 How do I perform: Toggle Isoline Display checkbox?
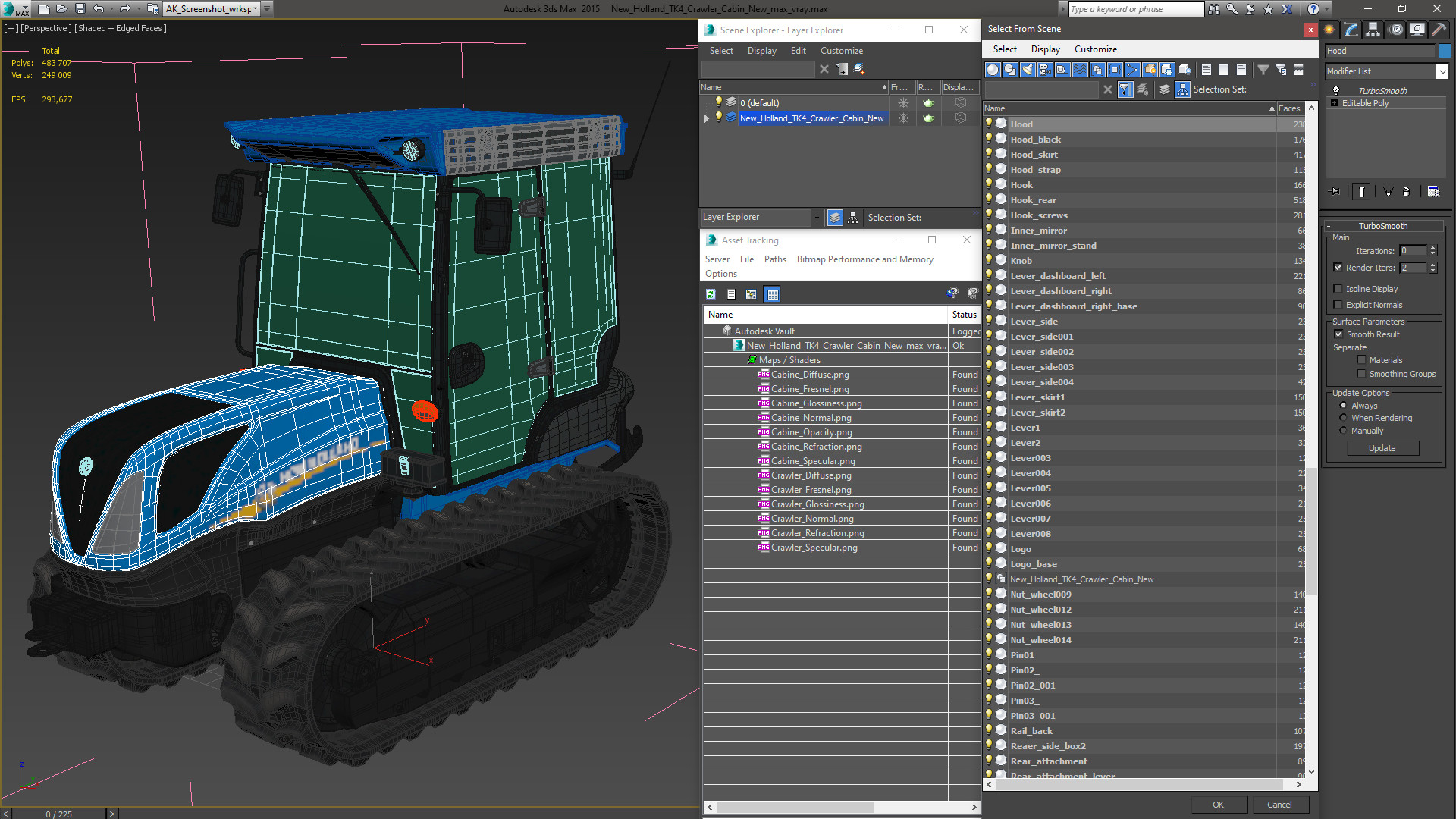(1338, 289)
